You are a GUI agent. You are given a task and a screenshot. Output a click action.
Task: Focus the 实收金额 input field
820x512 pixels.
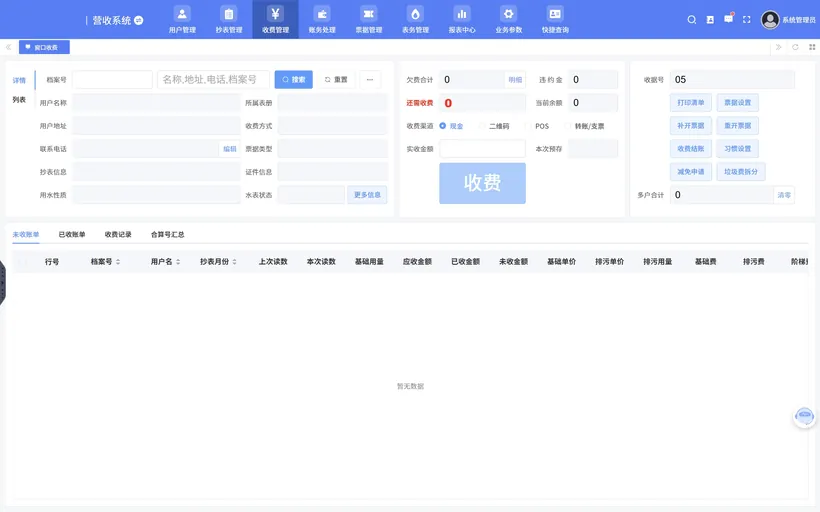point(482,149)
